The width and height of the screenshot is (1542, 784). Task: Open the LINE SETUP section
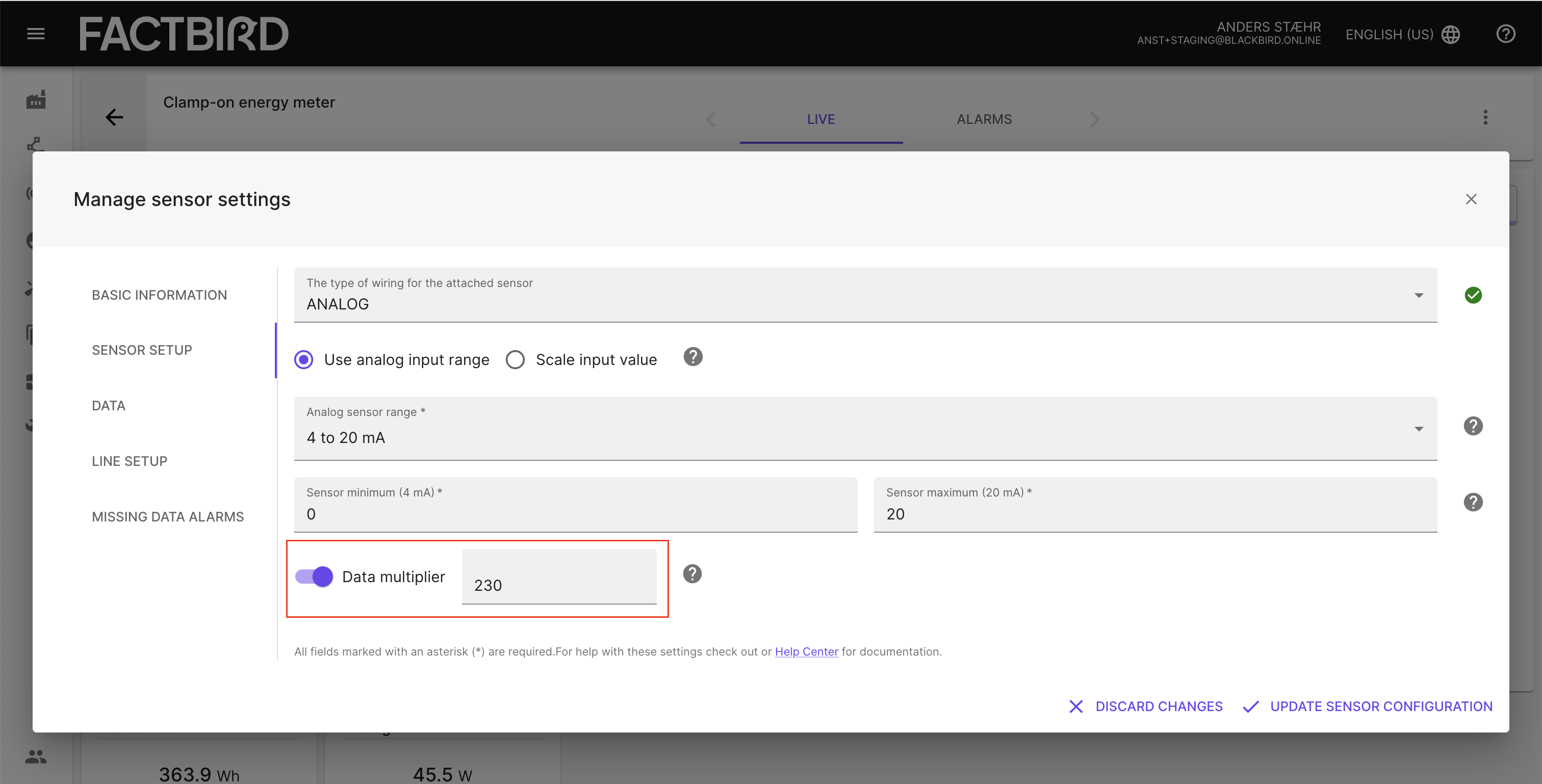pyautogui.click(x=130, y=461)
